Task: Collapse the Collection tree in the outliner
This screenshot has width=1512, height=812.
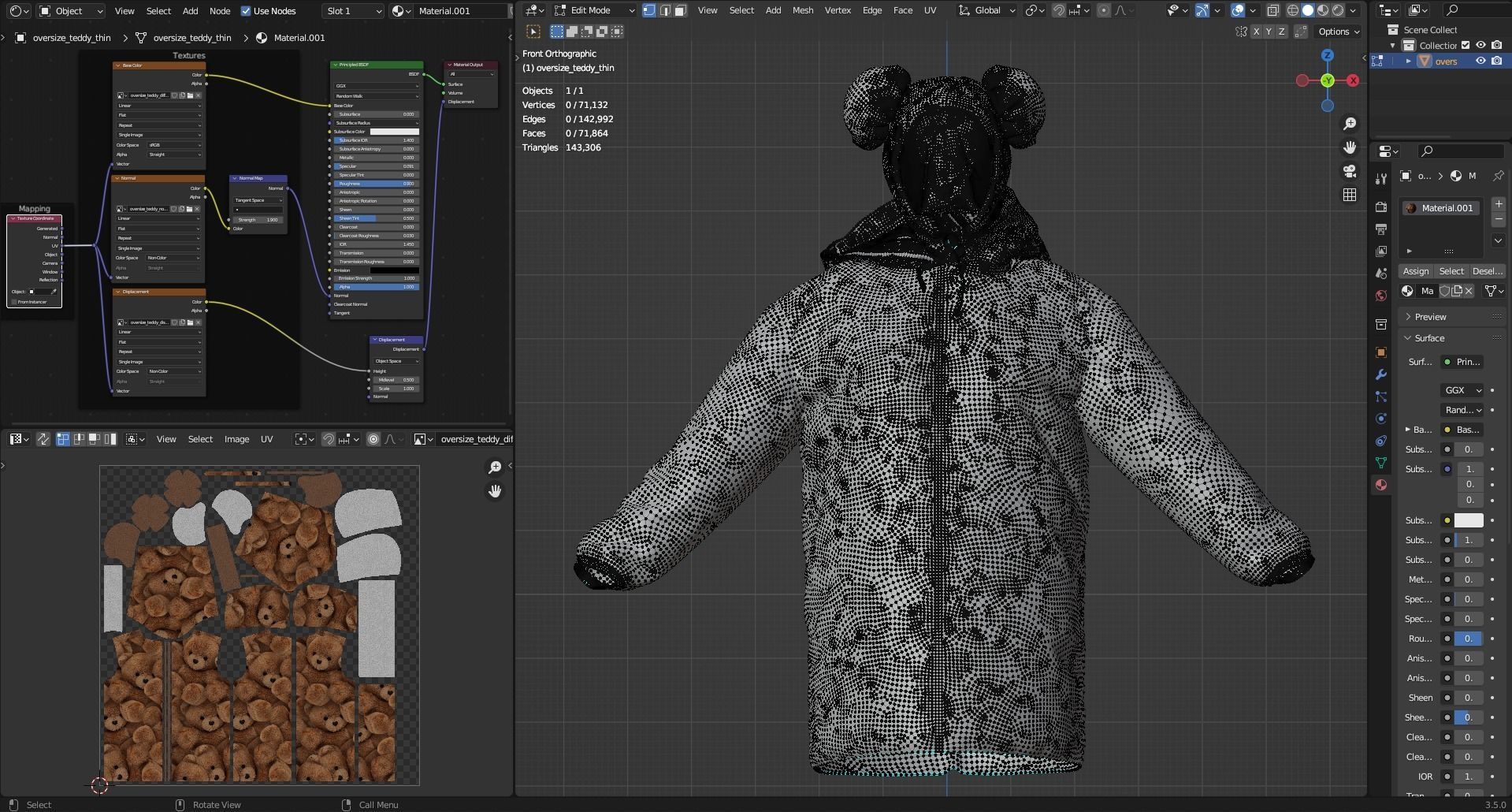Action: click(x=1392, y=45)
